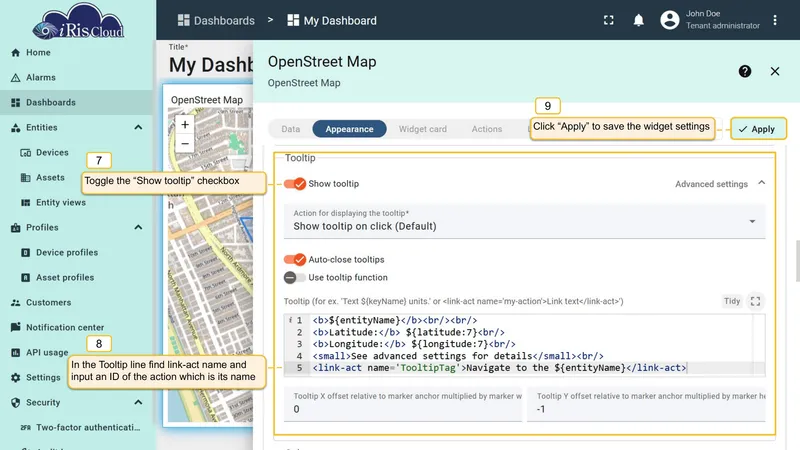Open the three-dot menu in the top bar

[x=775, y=20]
